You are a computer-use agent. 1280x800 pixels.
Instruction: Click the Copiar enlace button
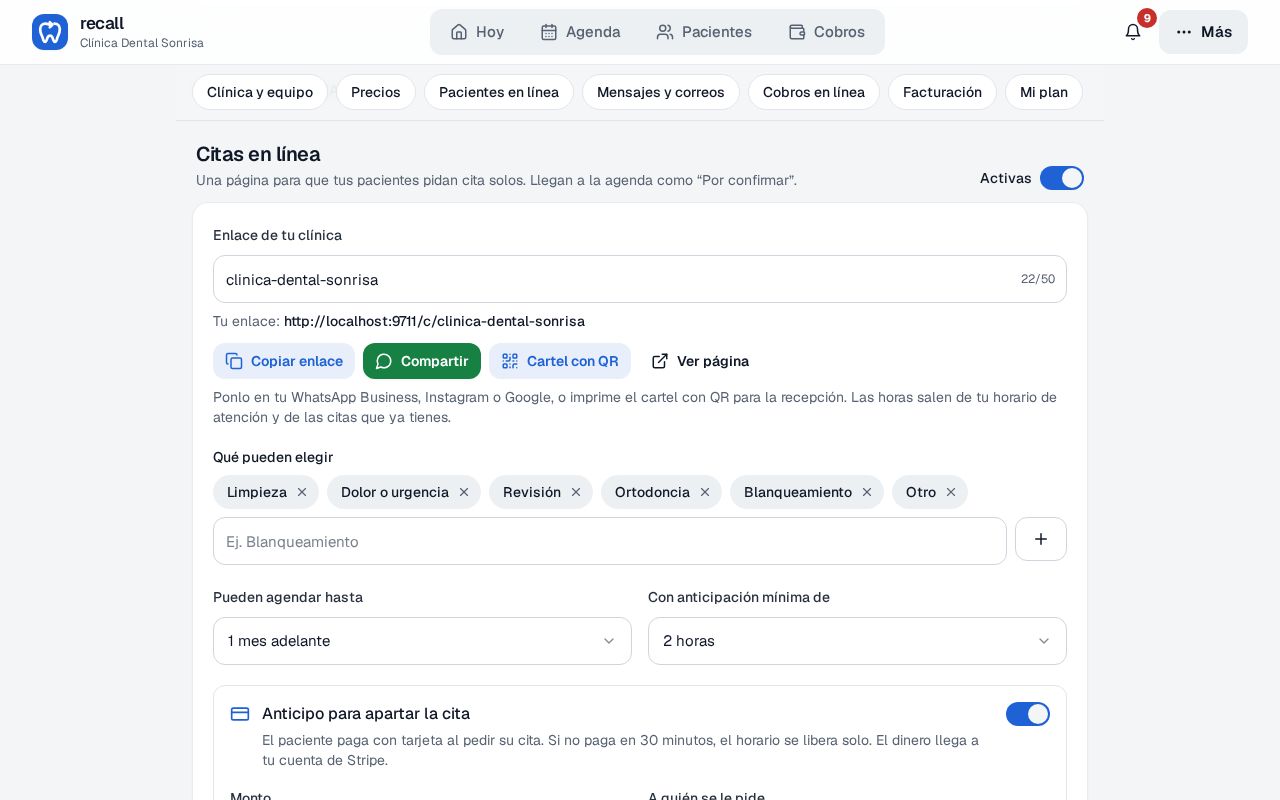tap(284, 361)
